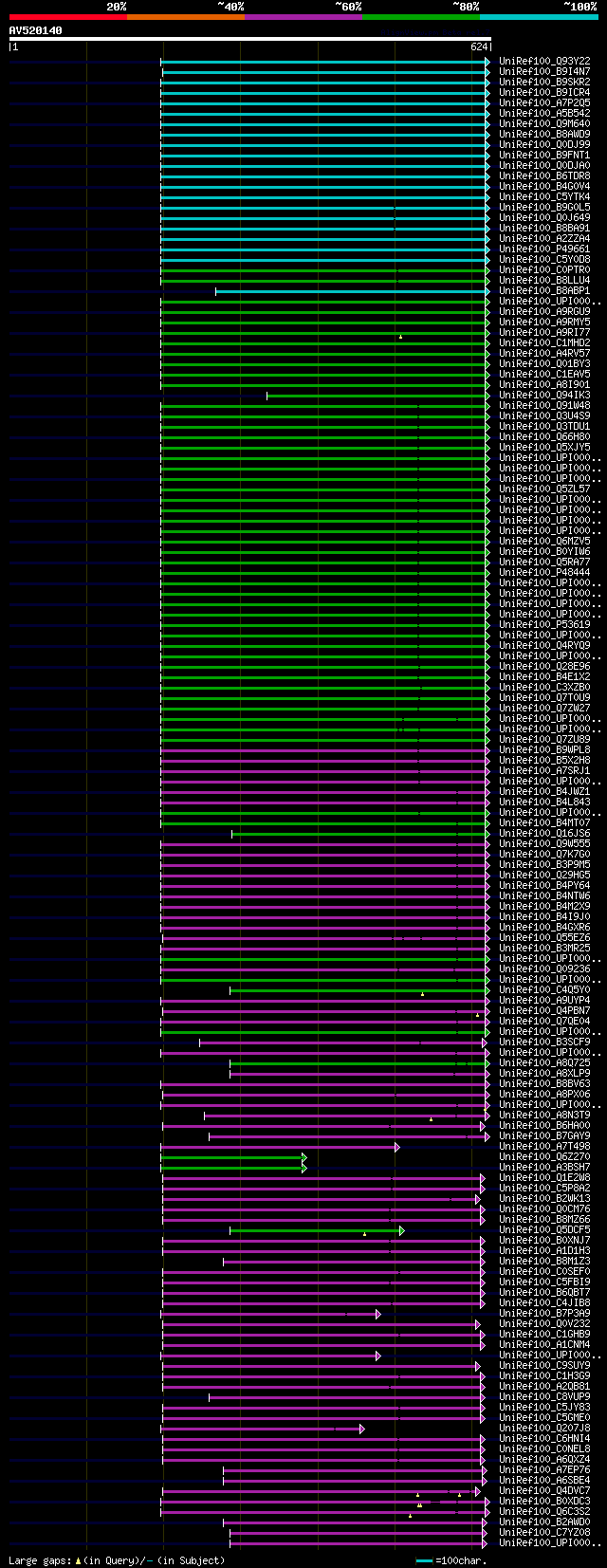This screenshot has height=1568, width=607.
Task: Select UniRef100_Q3U4S9 label
Action: [x=544, y=415]
